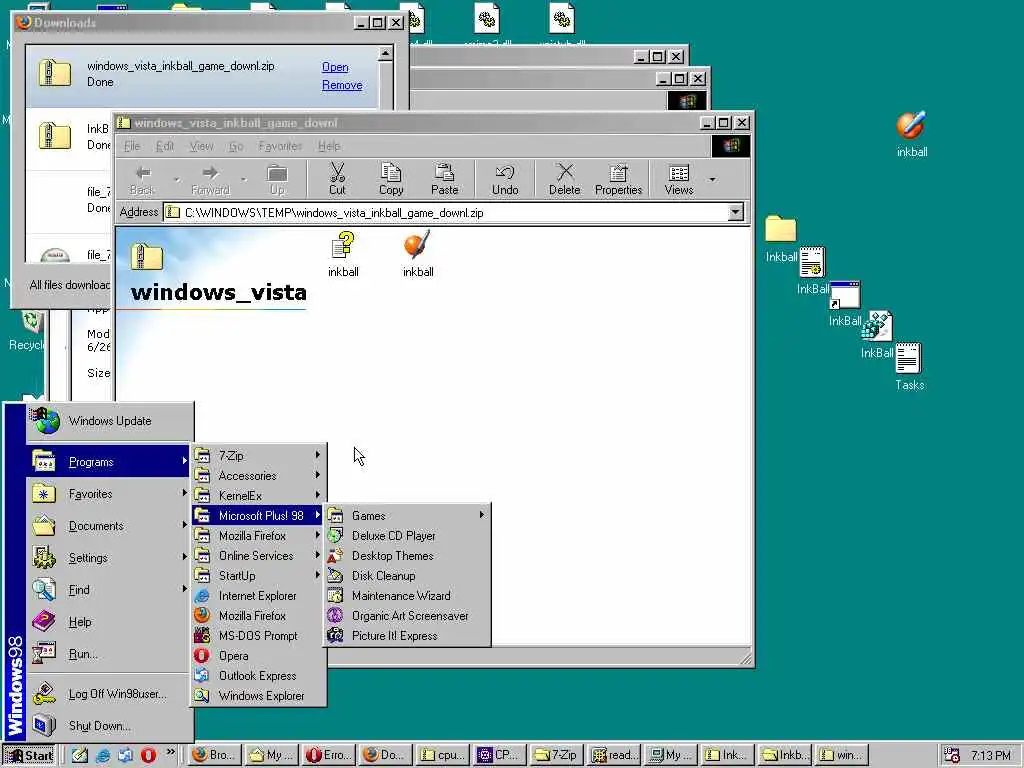Select the inkball application icon in zip
Viewport: 1024px width, 768px height.
click(417, 255)
